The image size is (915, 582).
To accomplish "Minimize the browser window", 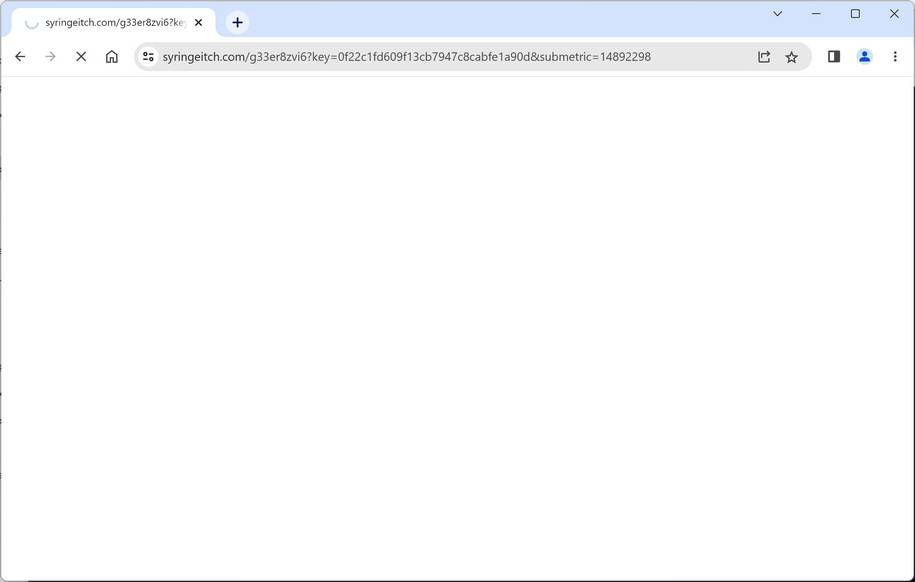I will [815, 13].
